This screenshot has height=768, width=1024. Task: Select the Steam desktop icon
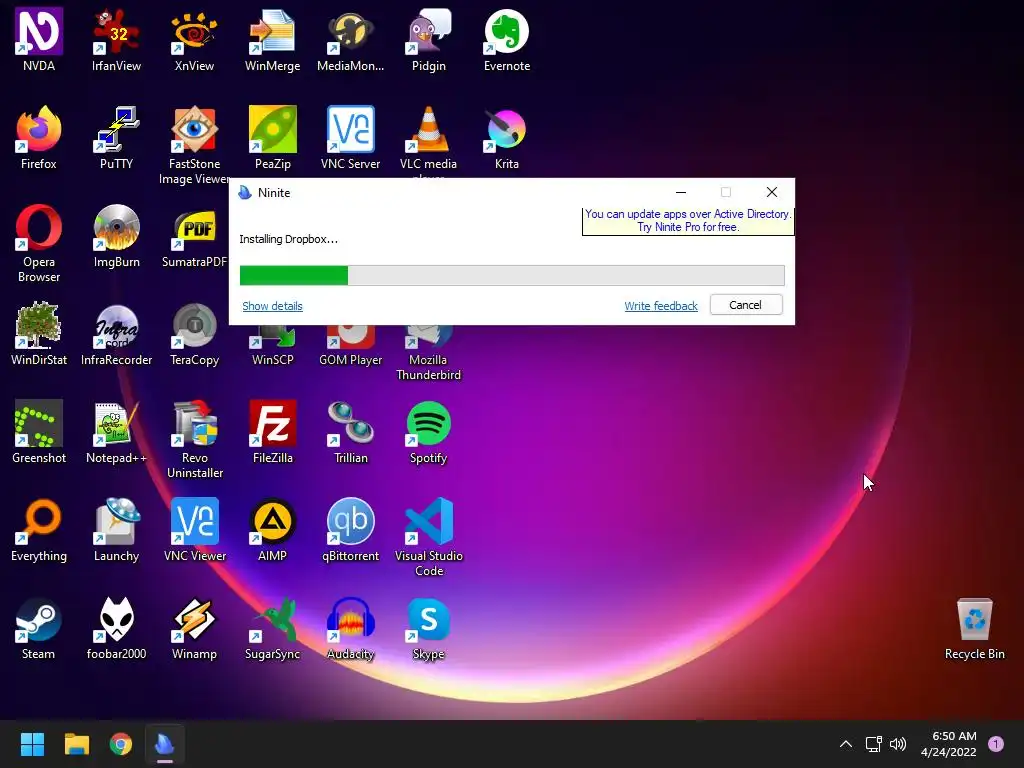(x=39, y=628)
